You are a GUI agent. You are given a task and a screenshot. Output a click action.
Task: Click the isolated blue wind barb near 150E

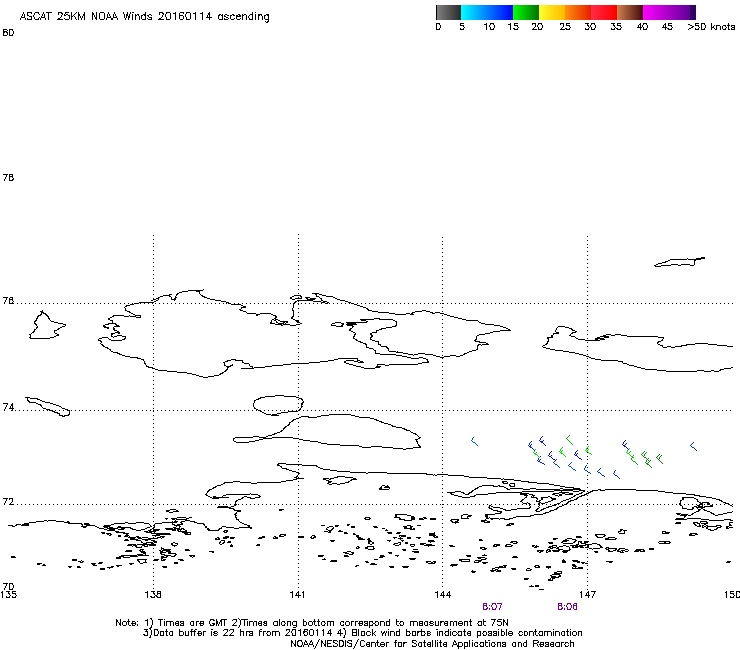tap(693, 446)
